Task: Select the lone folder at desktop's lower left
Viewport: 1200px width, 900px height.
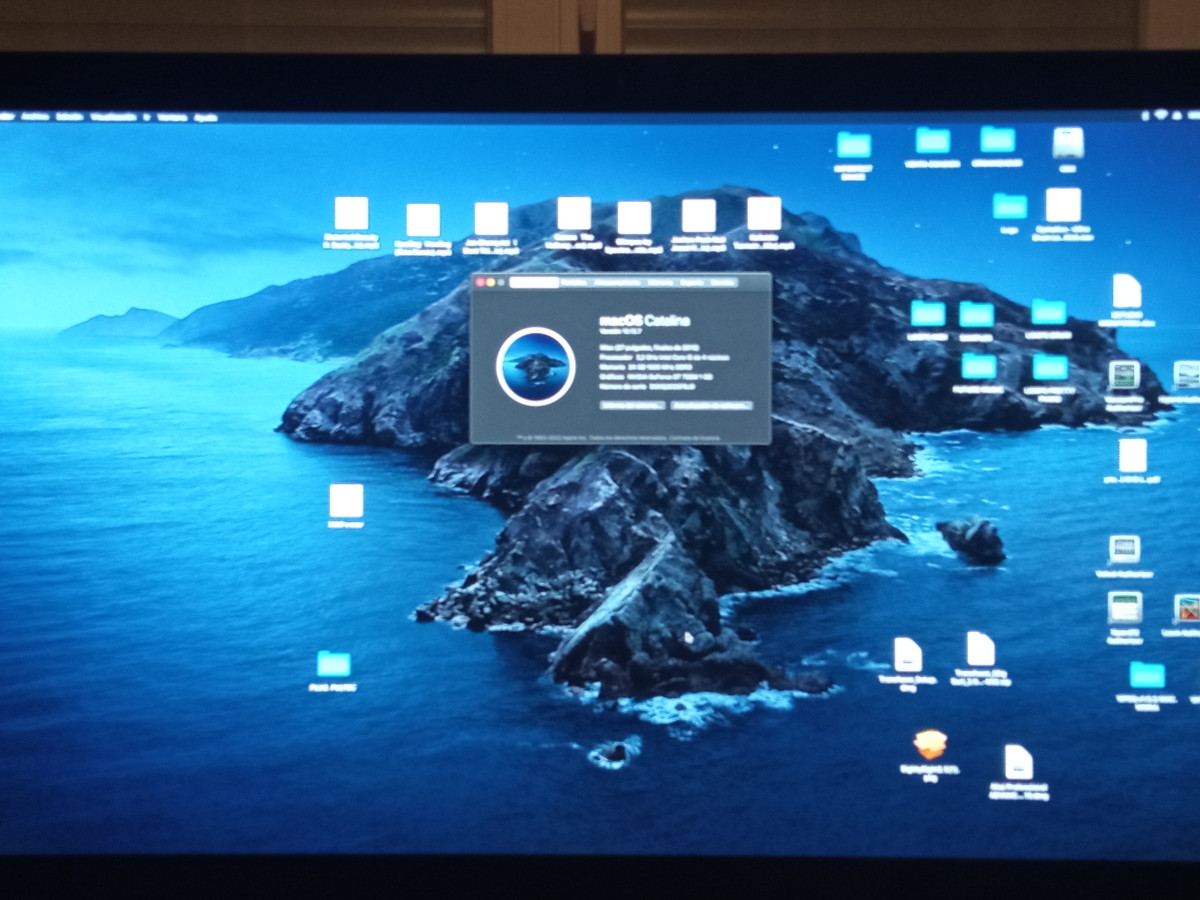Action: [333, 664]
